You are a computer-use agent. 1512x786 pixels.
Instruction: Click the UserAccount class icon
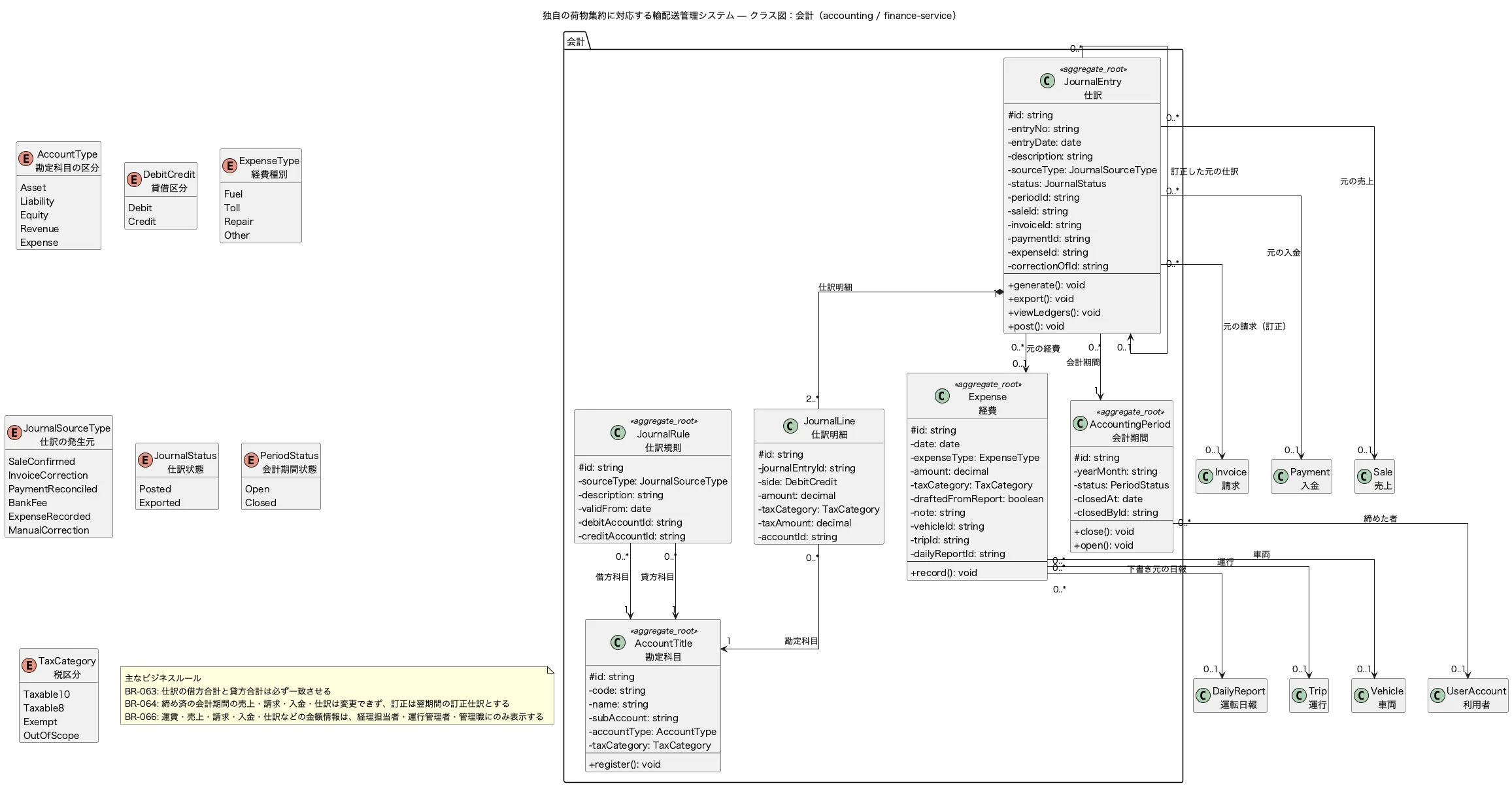tap(1438, 696)
